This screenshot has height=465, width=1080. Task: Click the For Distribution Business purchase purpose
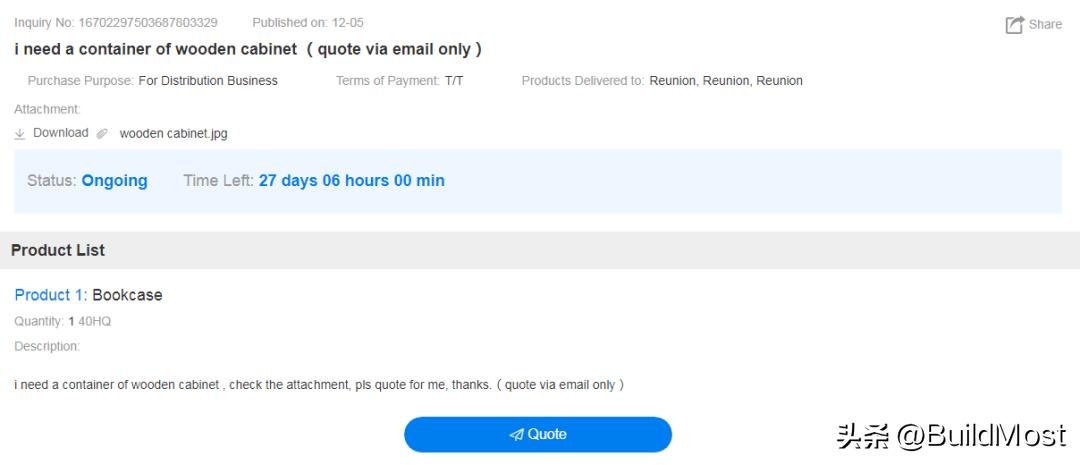click(208, 81)
